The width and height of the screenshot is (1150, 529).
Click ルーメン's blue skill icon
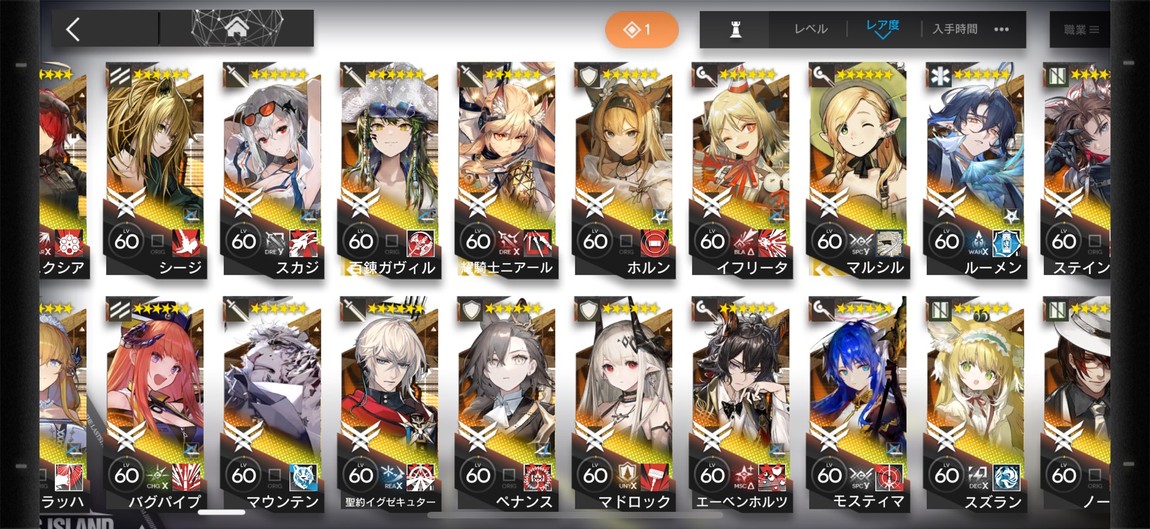click(1006, 242)
